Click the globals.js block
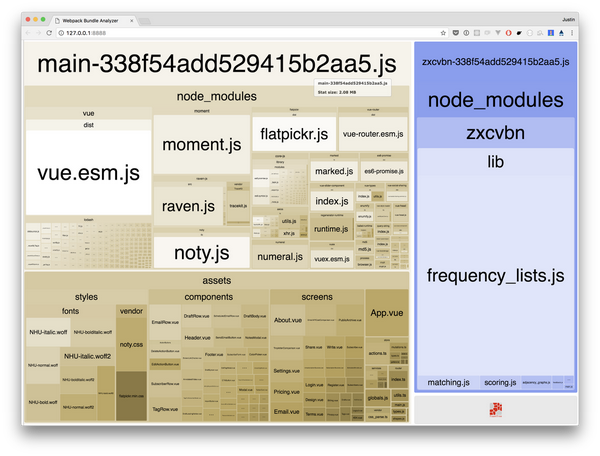The height and width of the screenshot is (456, 600). click(378, 398)
